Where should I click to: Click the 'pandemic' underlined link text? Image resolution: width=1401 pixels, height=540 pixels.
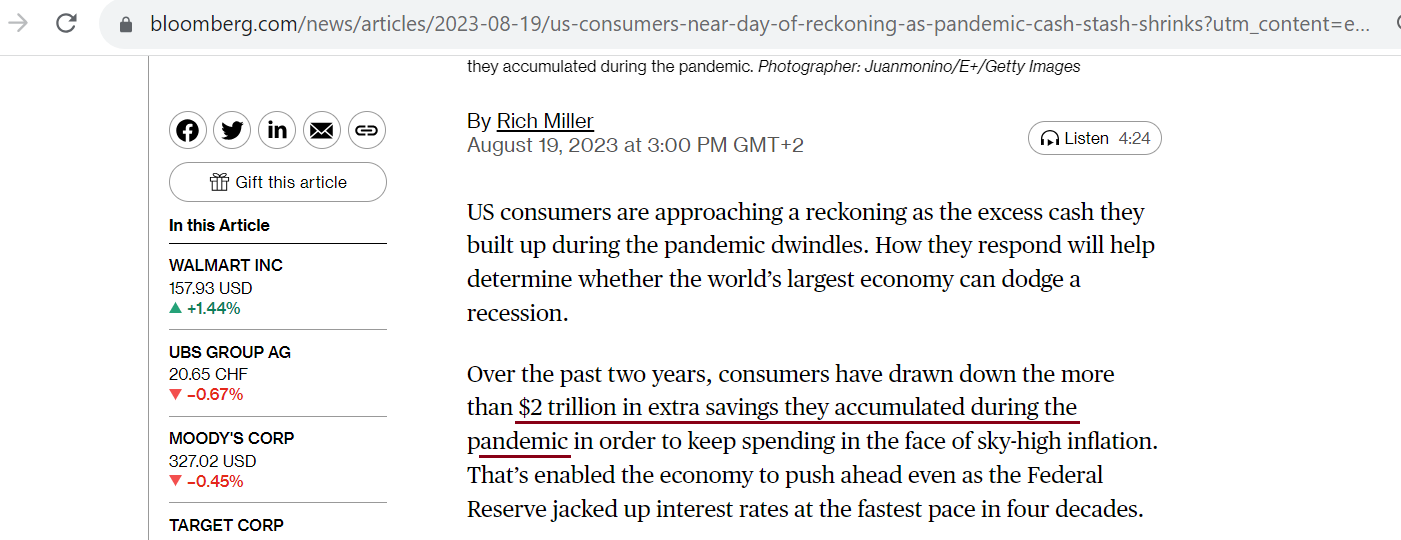pyautogui.click(x=517, y=441)
